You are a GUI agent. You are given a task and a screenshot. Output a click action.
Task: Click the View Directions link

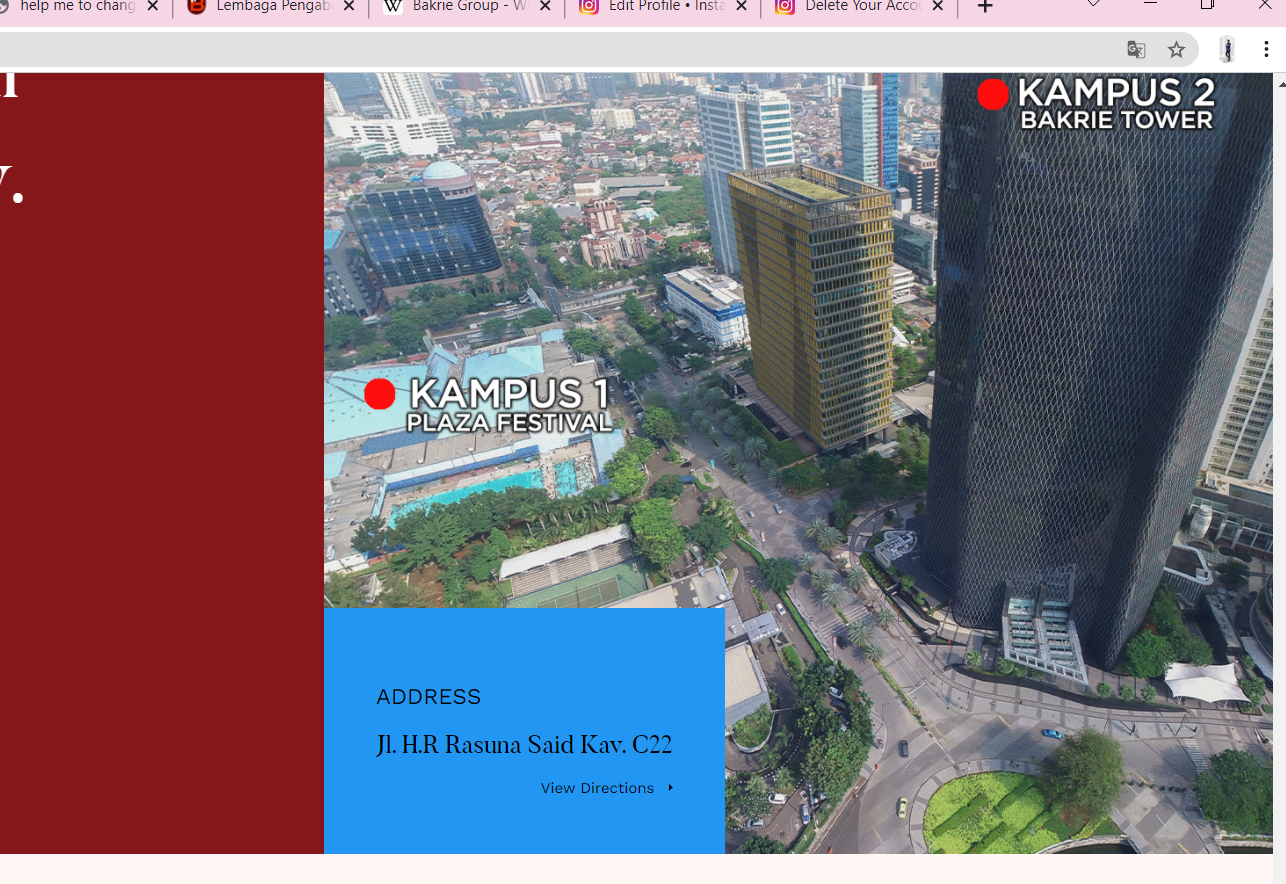597,788
